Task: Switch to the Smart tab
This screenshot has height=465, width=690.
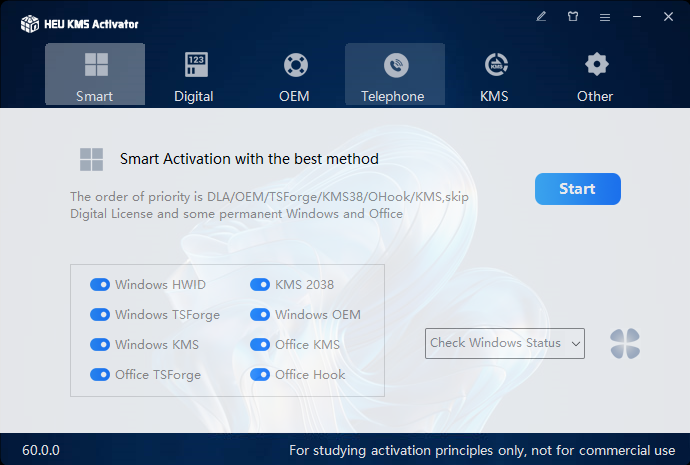Action: 95,74
